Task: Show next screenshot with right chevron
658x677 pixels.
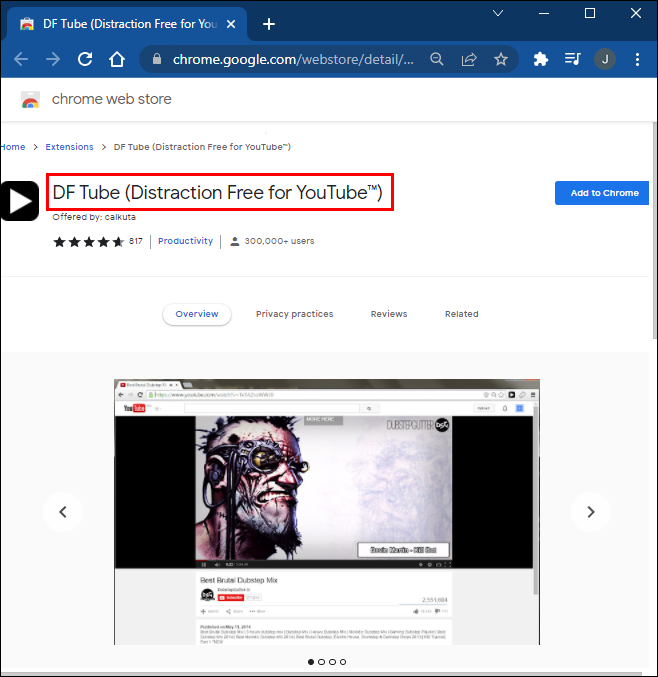Action: click(591, 512)
